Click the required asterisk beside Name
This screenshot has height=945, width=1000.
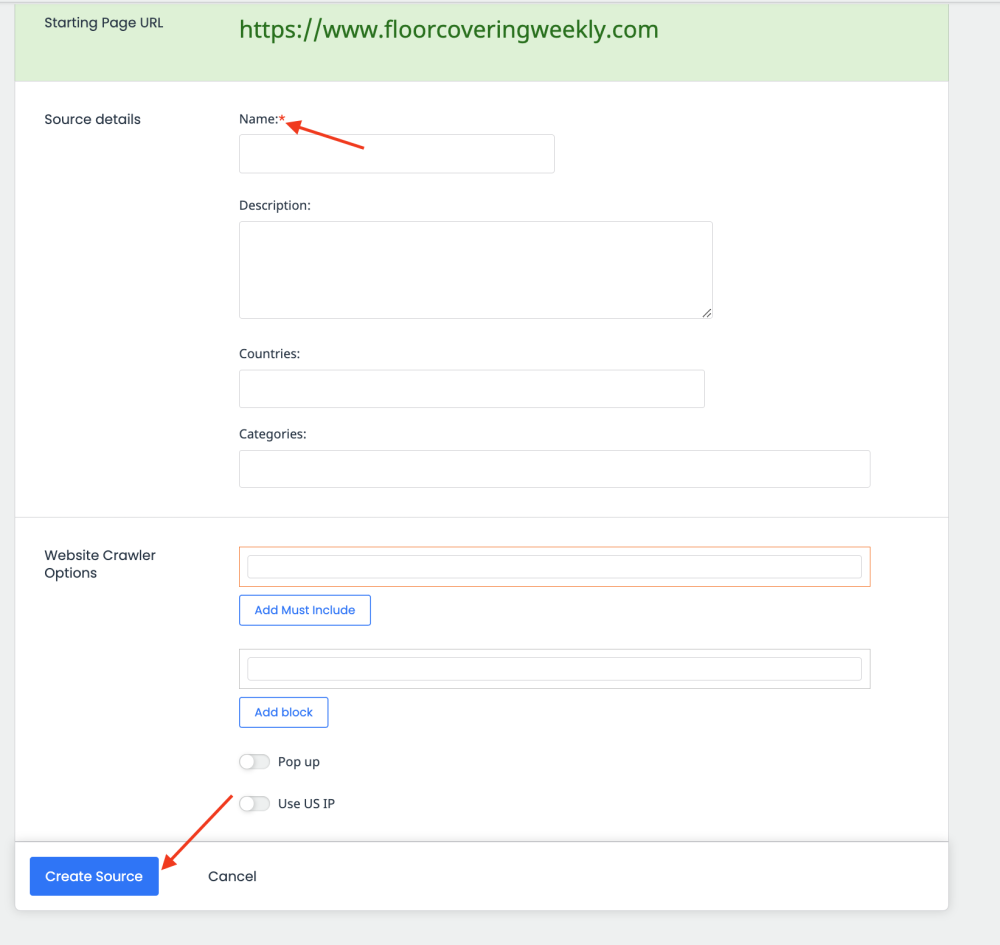coord(282,116)
